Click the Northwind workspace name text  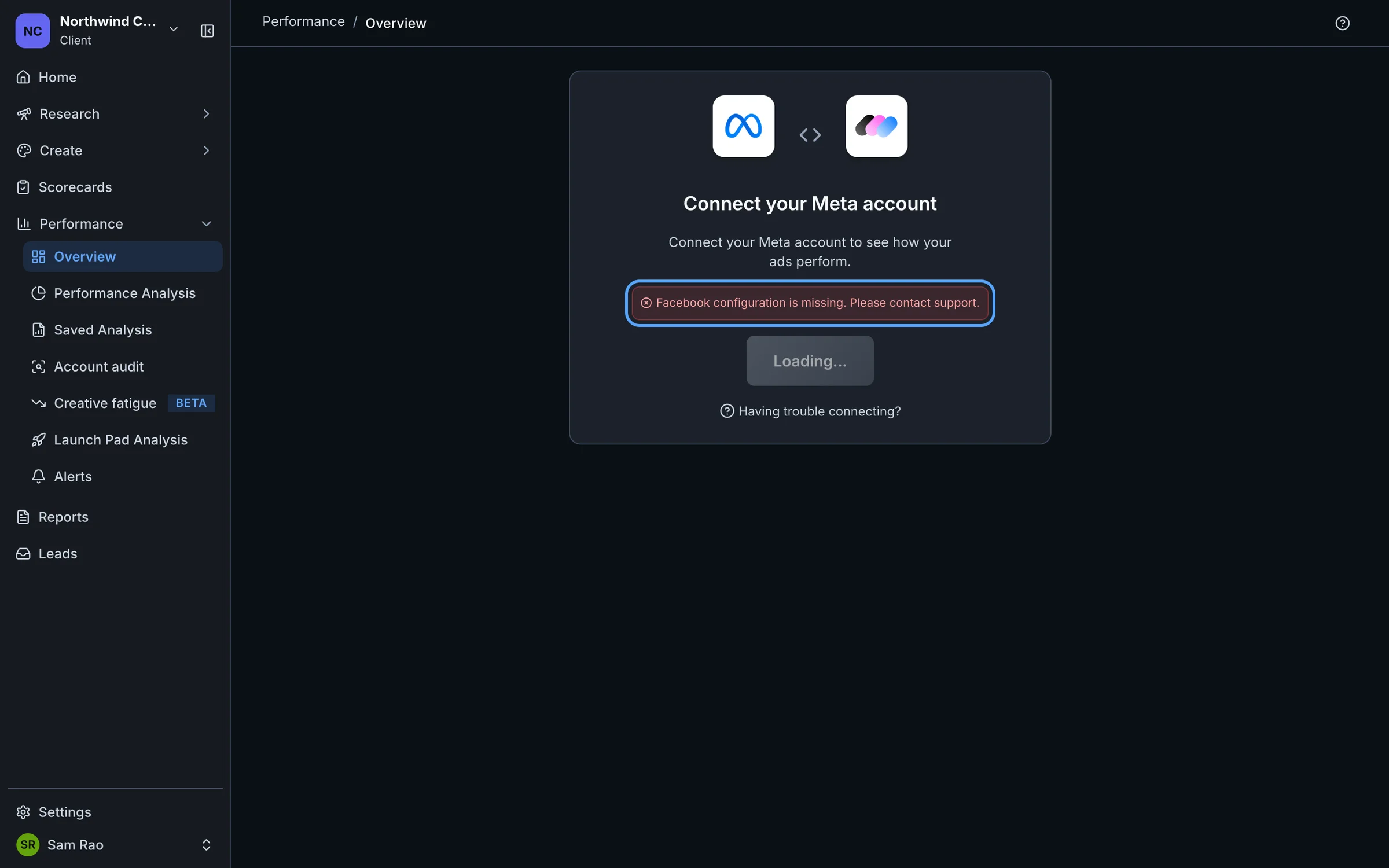pos(108,21)
